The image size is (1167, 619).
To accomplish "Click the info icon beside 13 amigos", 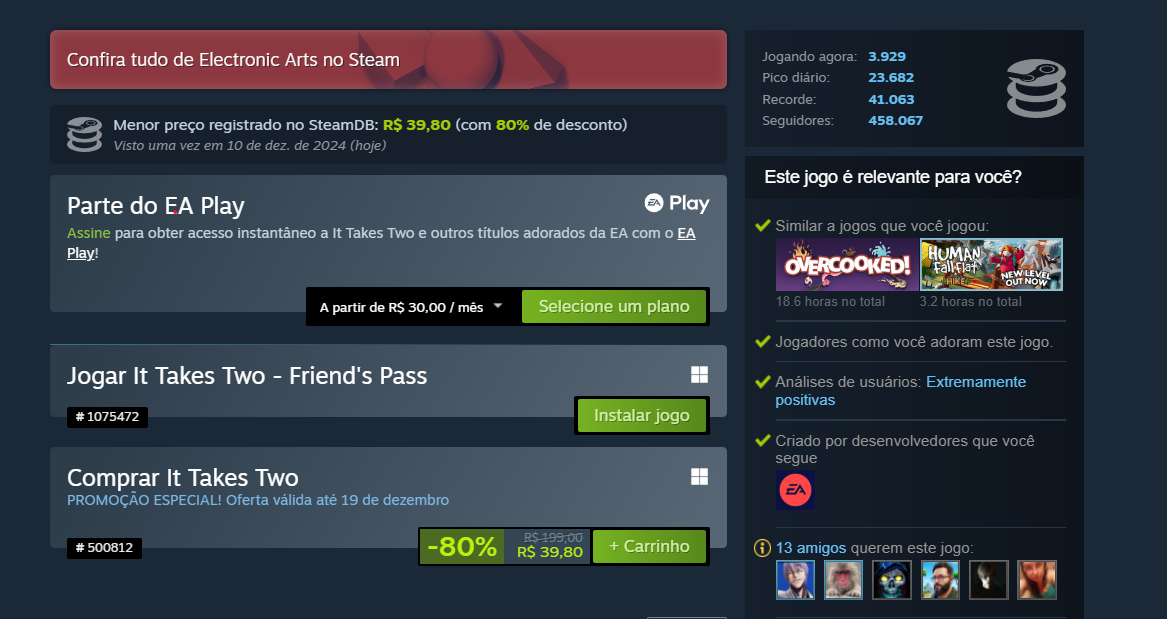I will coord(762,548).
